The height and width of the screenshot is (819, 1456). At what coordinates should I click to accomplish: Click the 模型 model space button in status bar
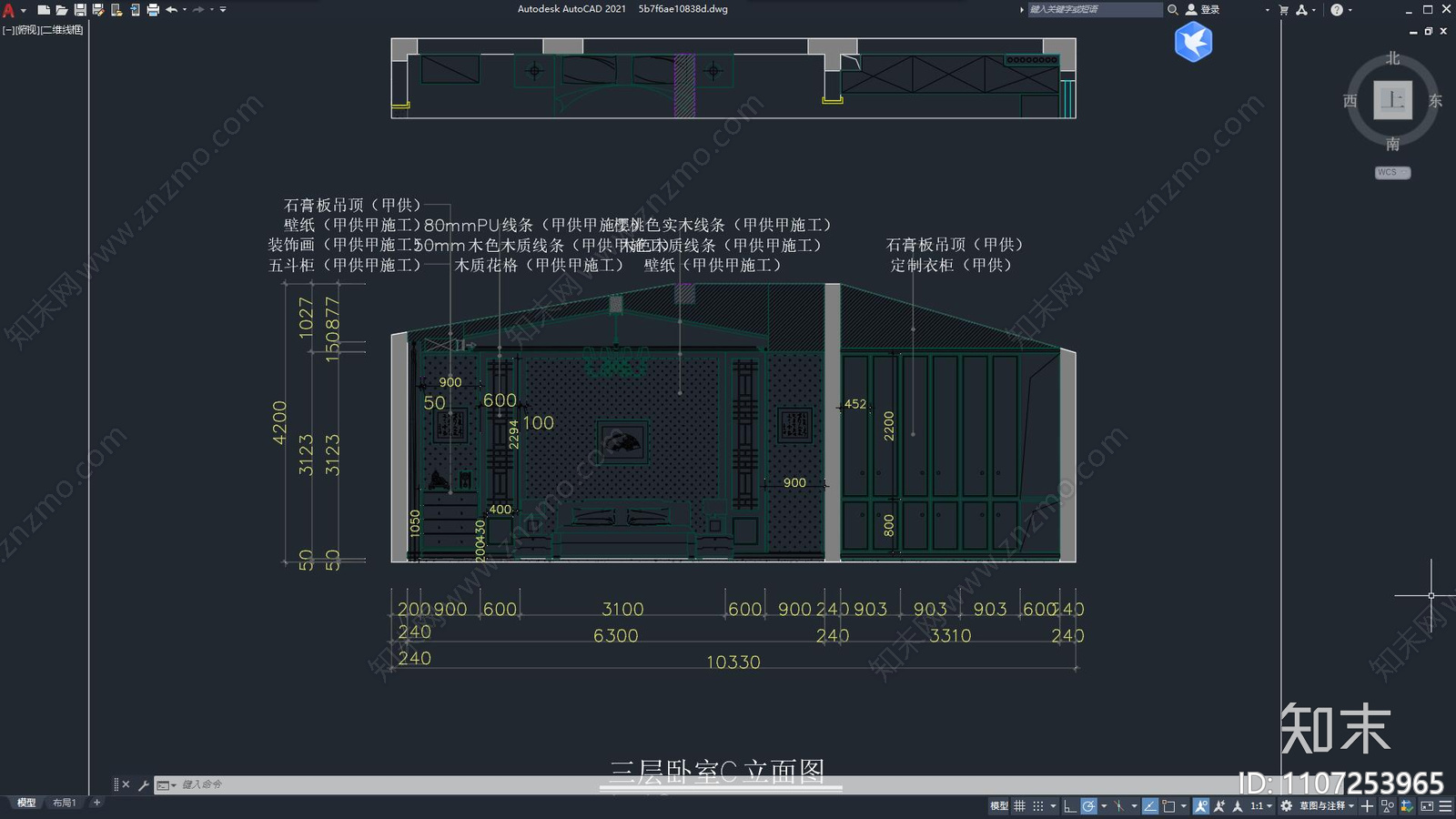999,806
